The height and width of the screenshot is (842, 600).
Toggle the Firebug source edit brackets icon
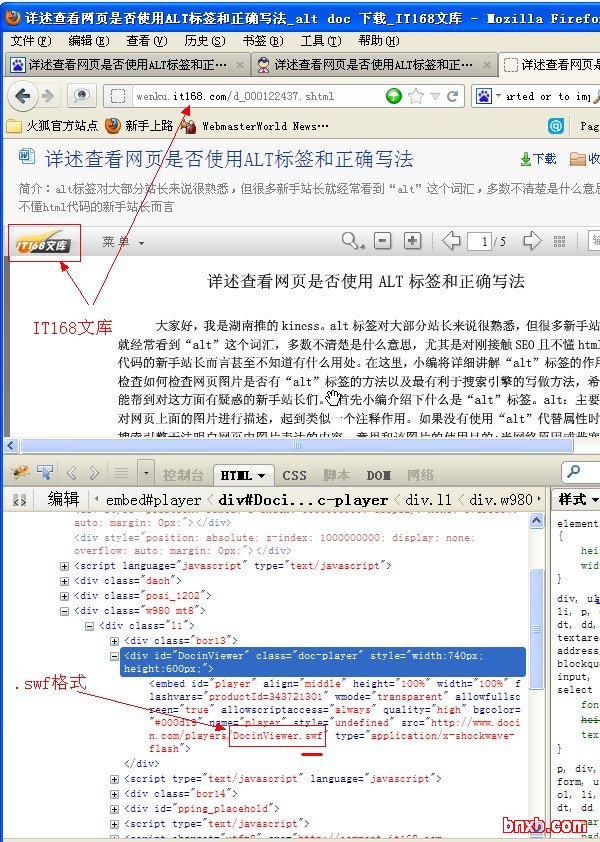click(19, 500)
